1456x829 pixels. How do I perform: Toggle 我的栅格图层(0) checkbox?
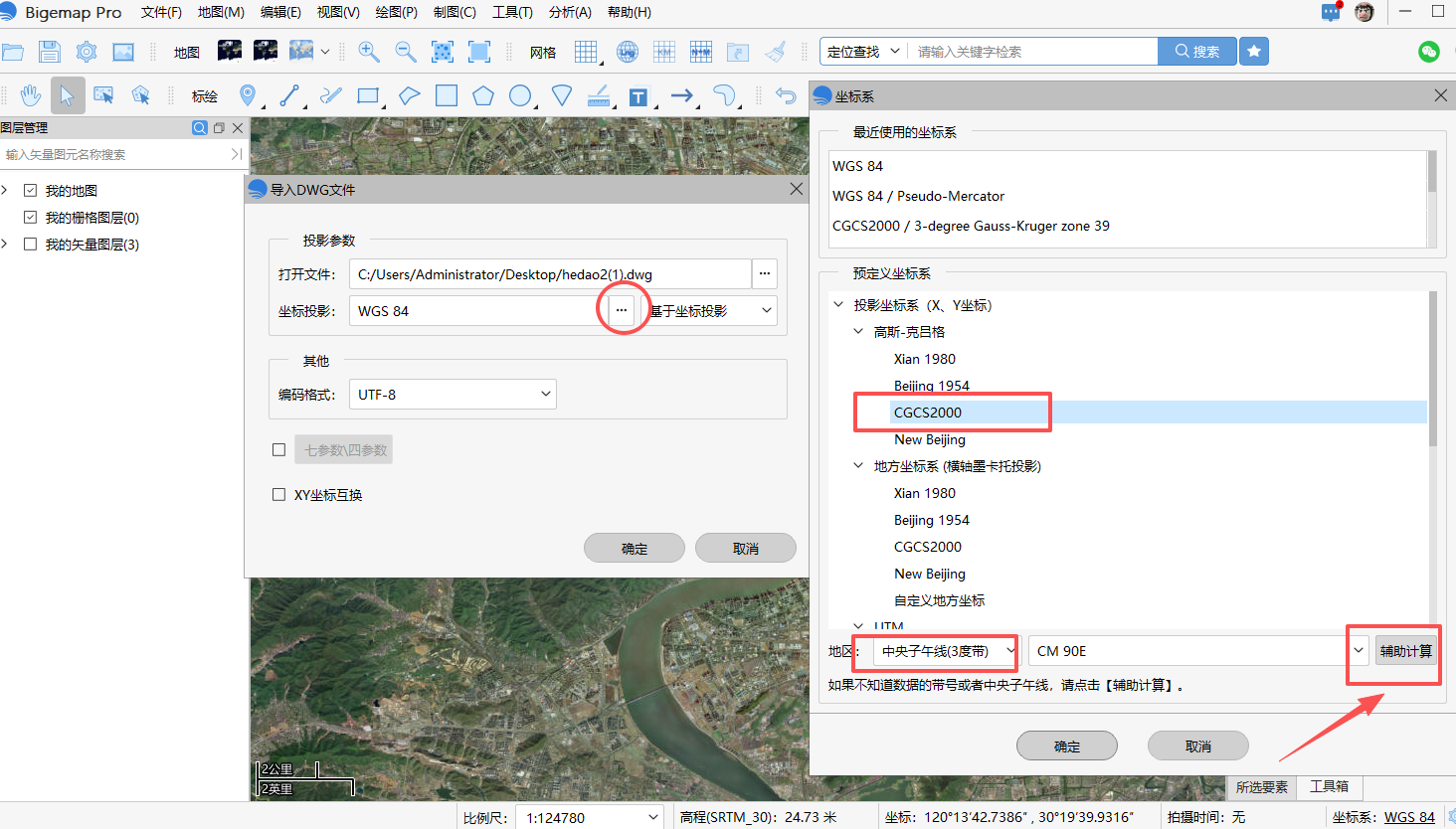31,217
